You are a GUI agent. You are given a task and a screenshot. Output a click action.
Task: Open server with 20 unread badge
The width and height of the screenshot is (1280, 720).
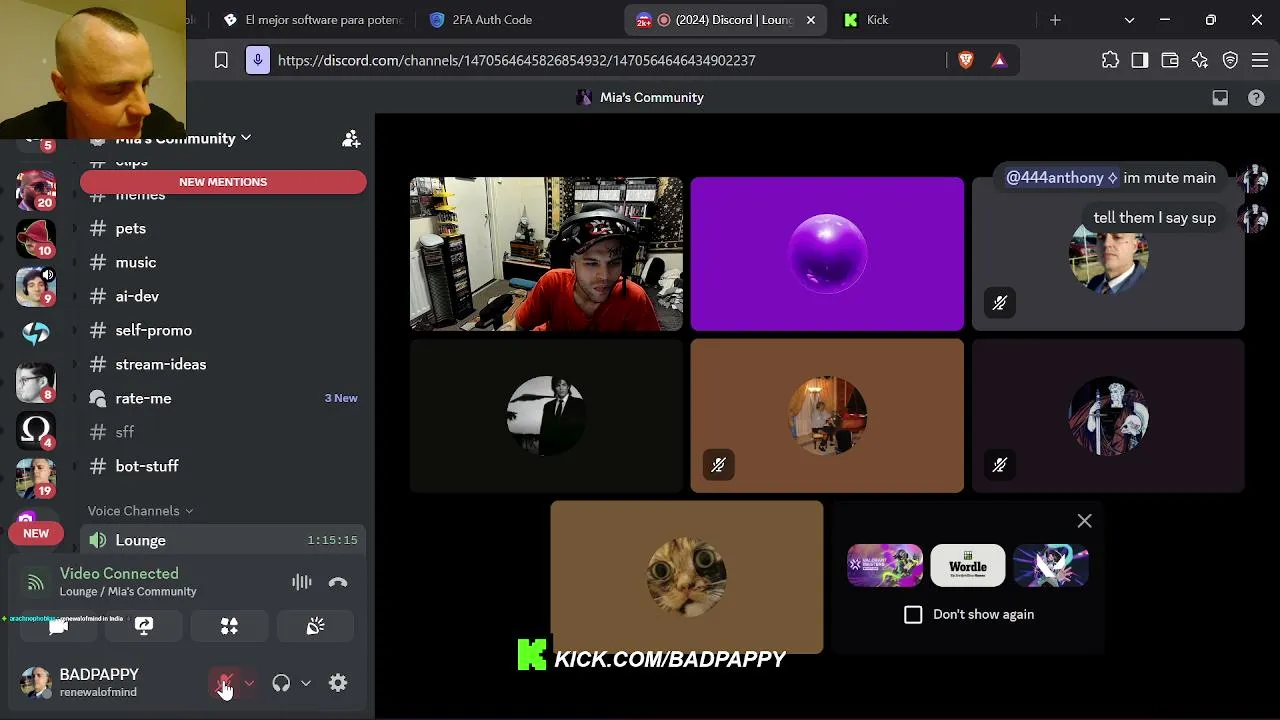(x=36, y=189)
